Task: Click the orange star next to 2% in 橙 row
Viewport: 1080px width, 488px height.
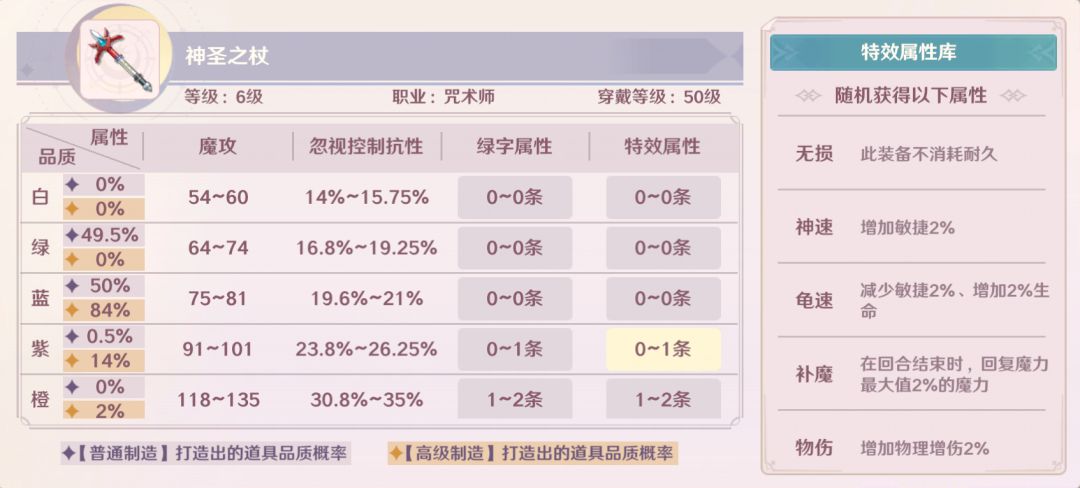Action: coord(72,411)
